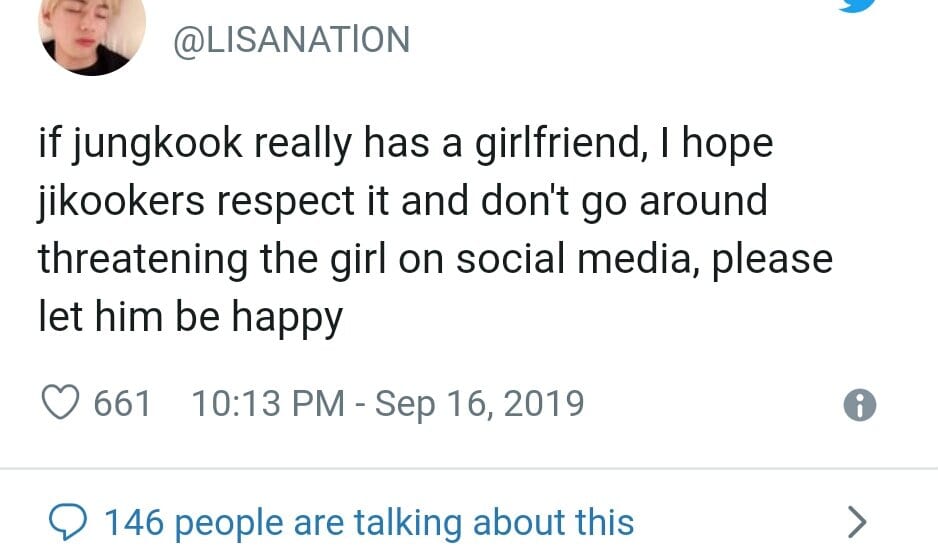The height and width of the screenshot is (555, 938).
Task: Click the info circle icon
Action: (859, 404)
